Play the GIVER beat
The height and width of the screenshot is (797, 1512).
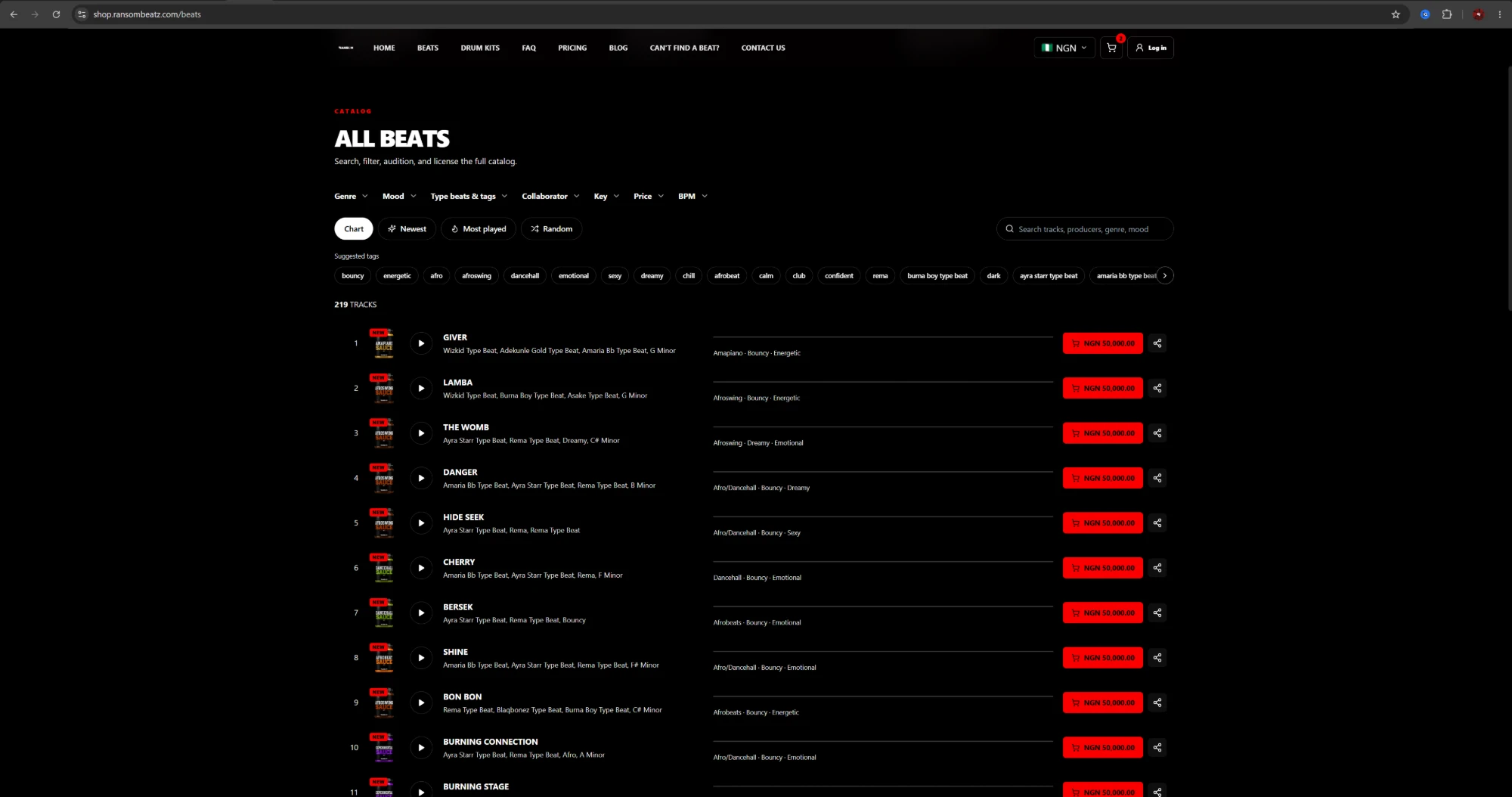pos(421,343)
